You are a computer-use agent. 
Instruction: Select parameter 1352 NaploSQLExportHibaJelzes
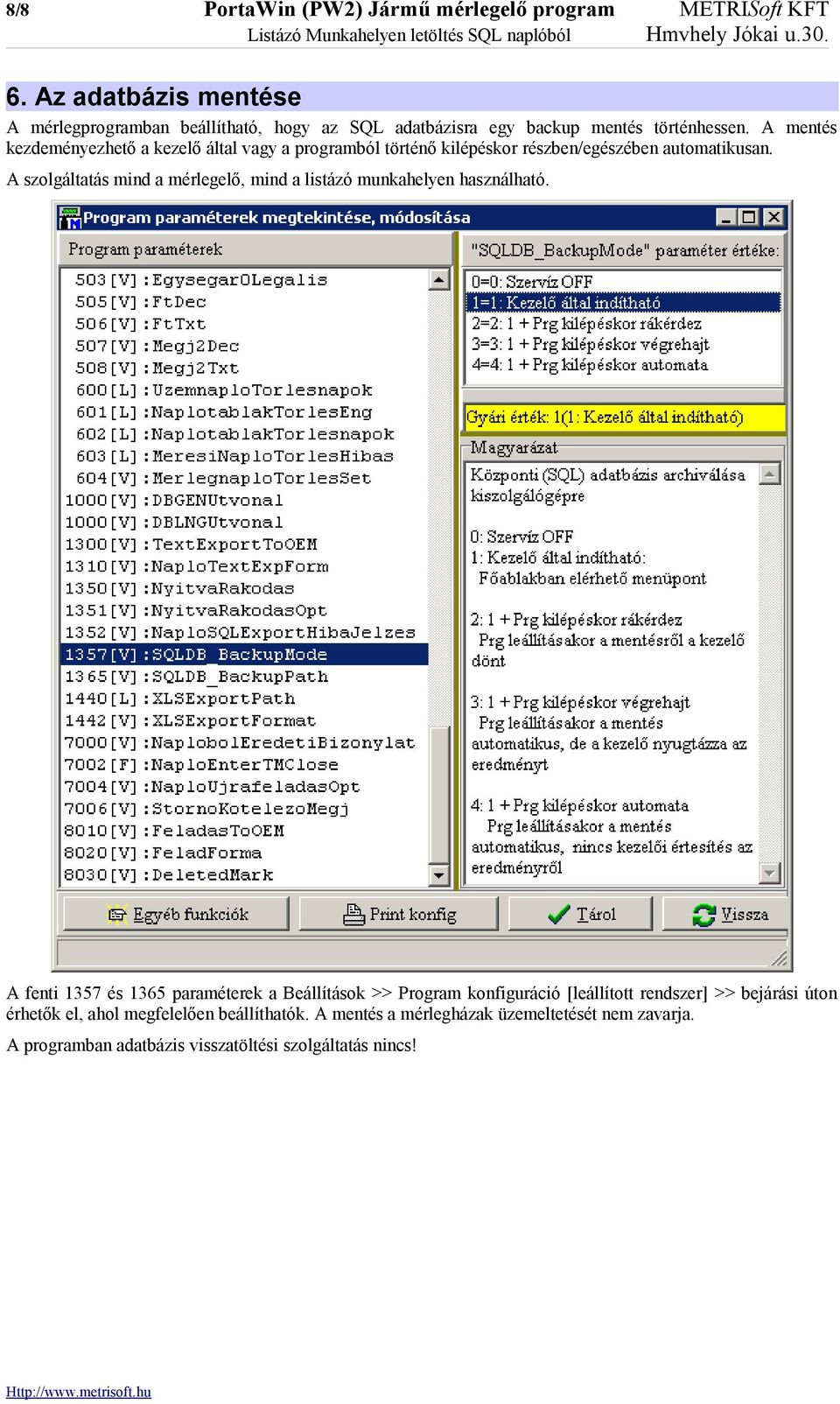(245, 633)
